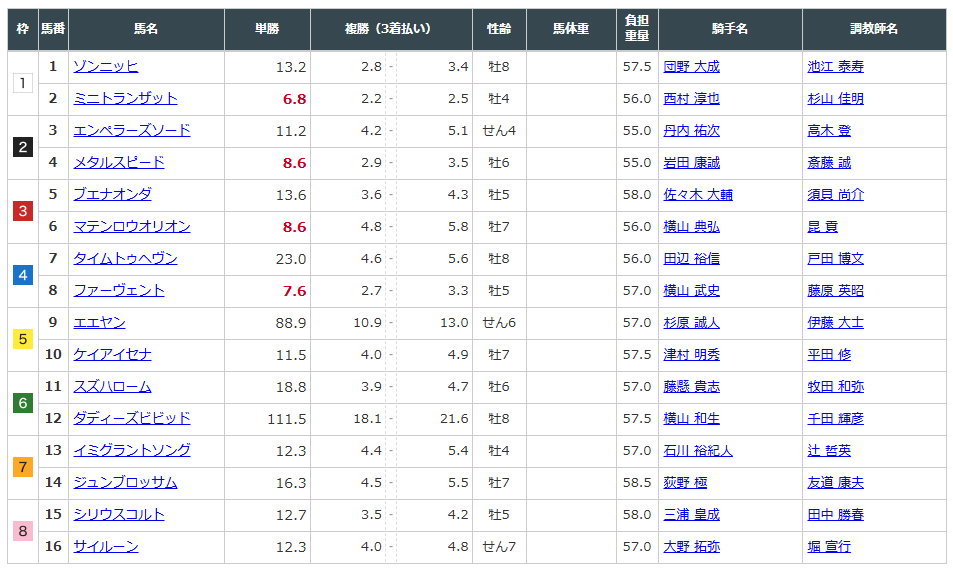Click the 単勝 column header
Screen dimensions: 953x570
point(267,29)
